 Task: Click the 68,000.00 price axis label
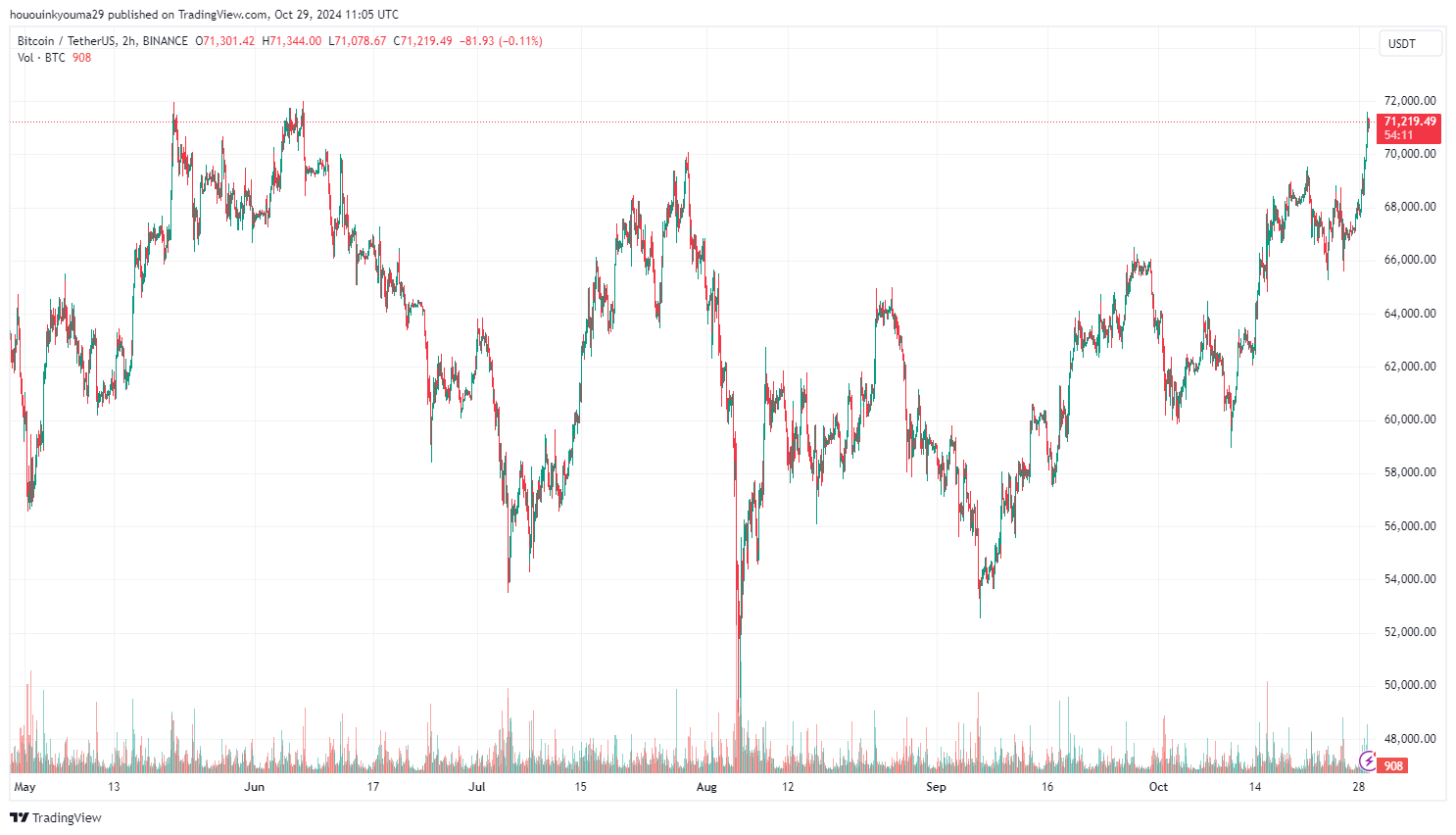coord(1410,207)
